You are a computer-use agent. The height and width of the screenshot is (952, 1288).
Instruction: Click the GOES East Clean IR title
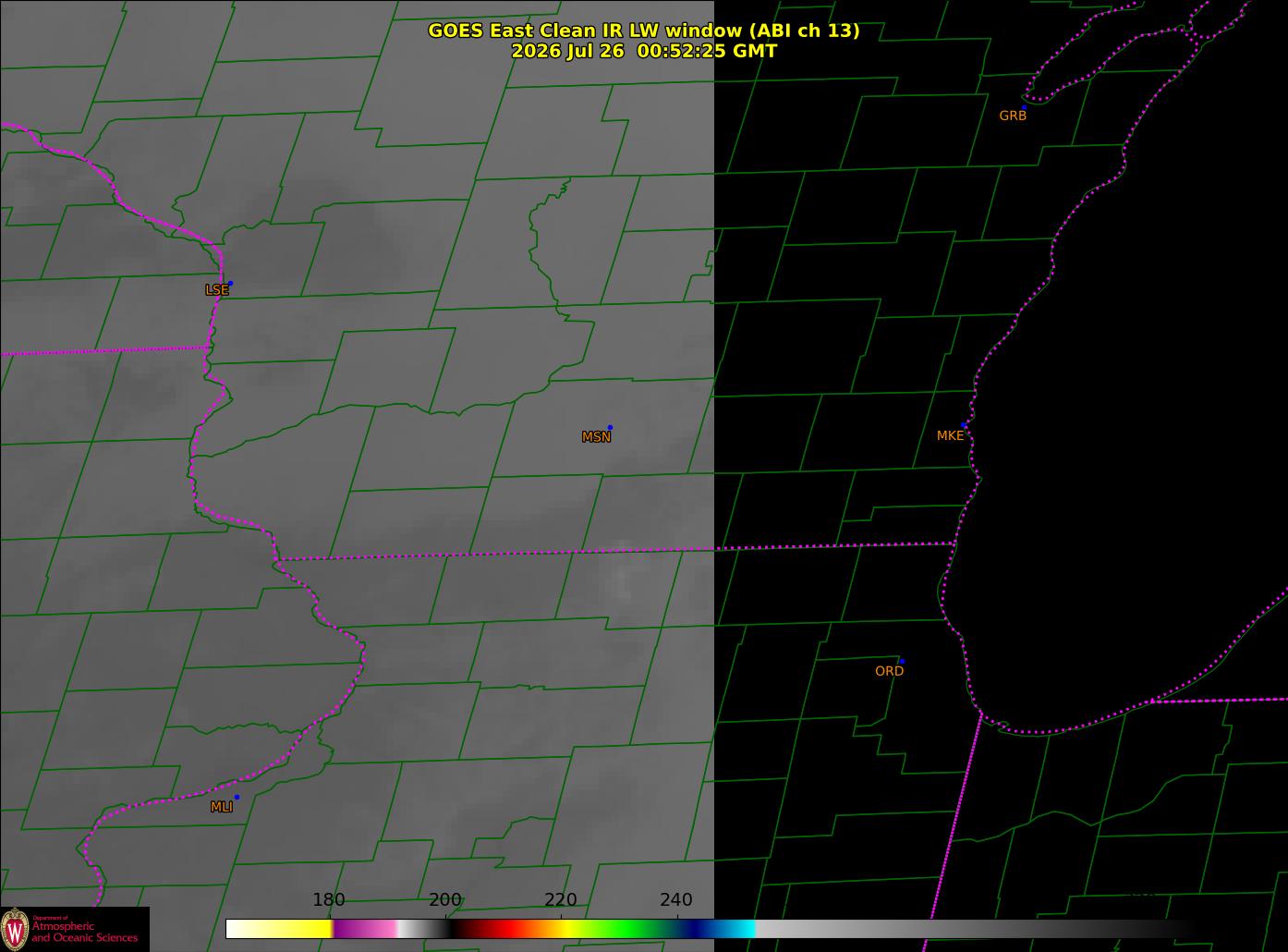pyautogui.click(x=643, y=31)
